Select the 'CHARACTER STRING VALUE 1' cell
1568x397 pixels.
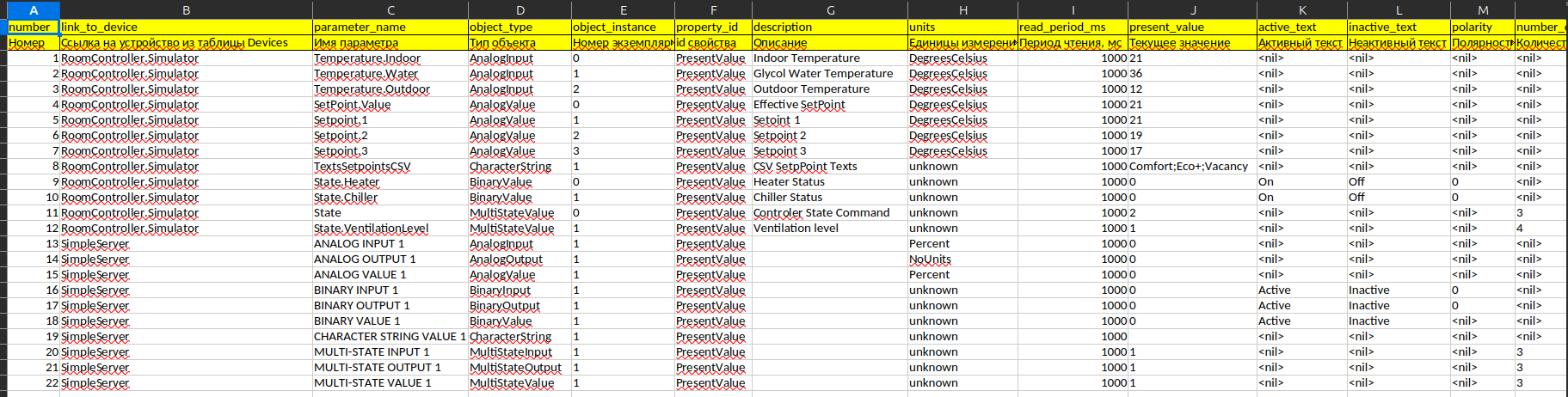(x=389, y=337)
